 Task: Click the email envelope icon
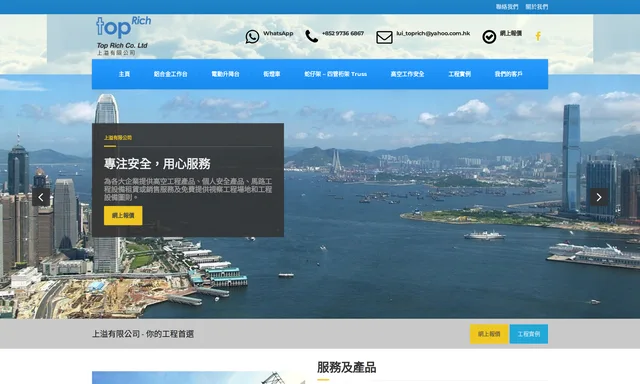click(x=384, y=37)
